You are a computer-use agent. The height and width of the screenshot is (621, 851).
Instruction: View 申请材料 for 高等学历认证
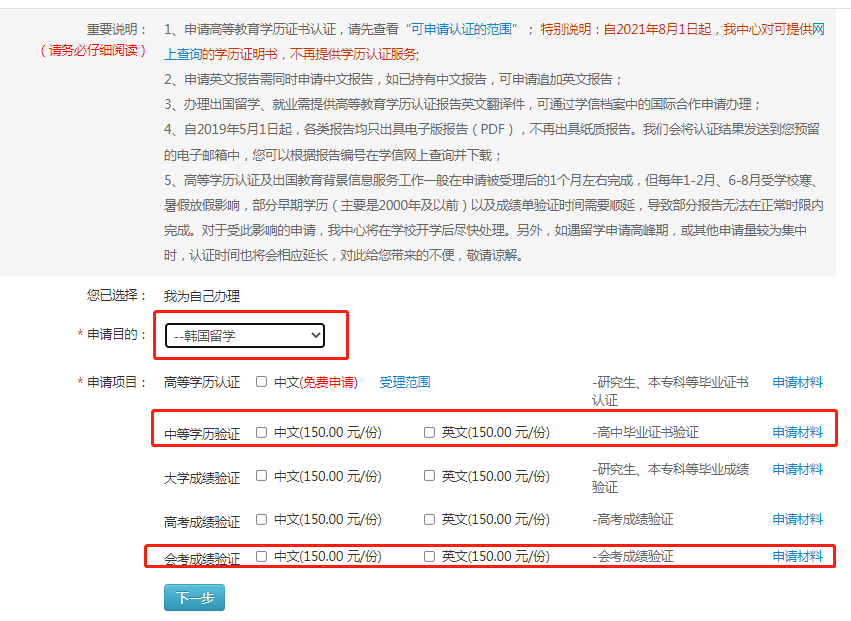point(798,382)
